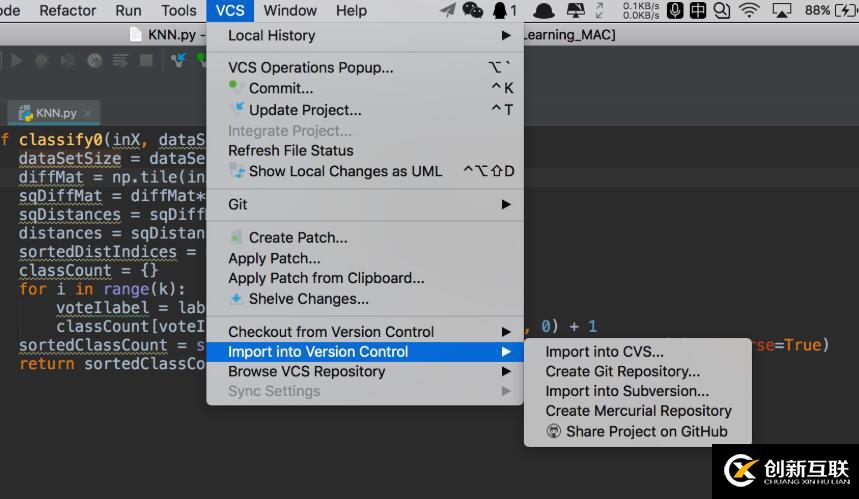Click the Wi-Fi icon in the menu bar

(x=749, y=11)
